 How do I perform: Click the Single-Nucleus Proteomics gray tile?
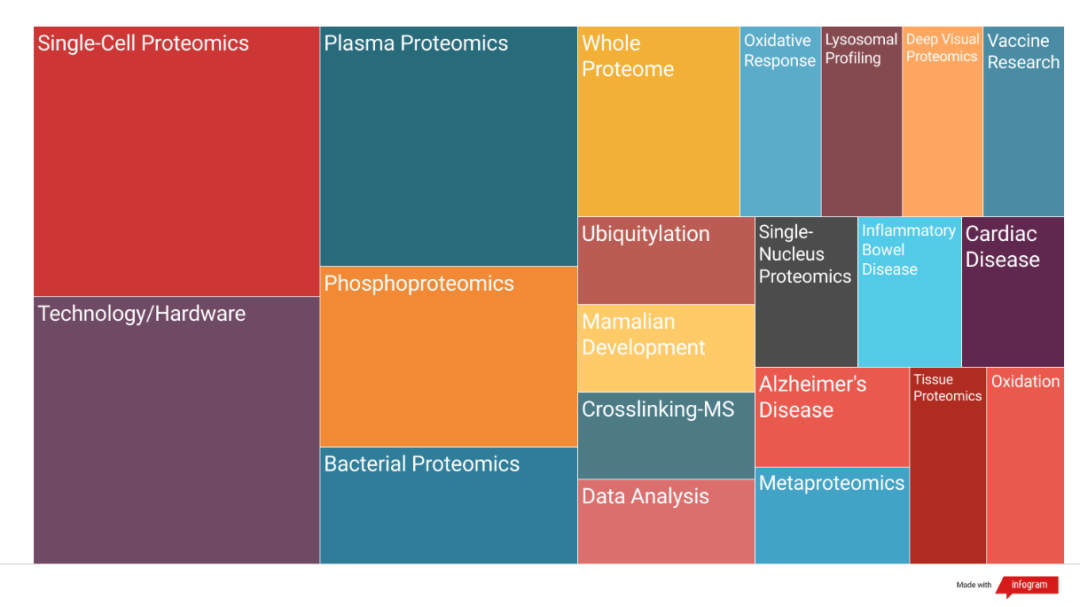[x=806, y=292]
